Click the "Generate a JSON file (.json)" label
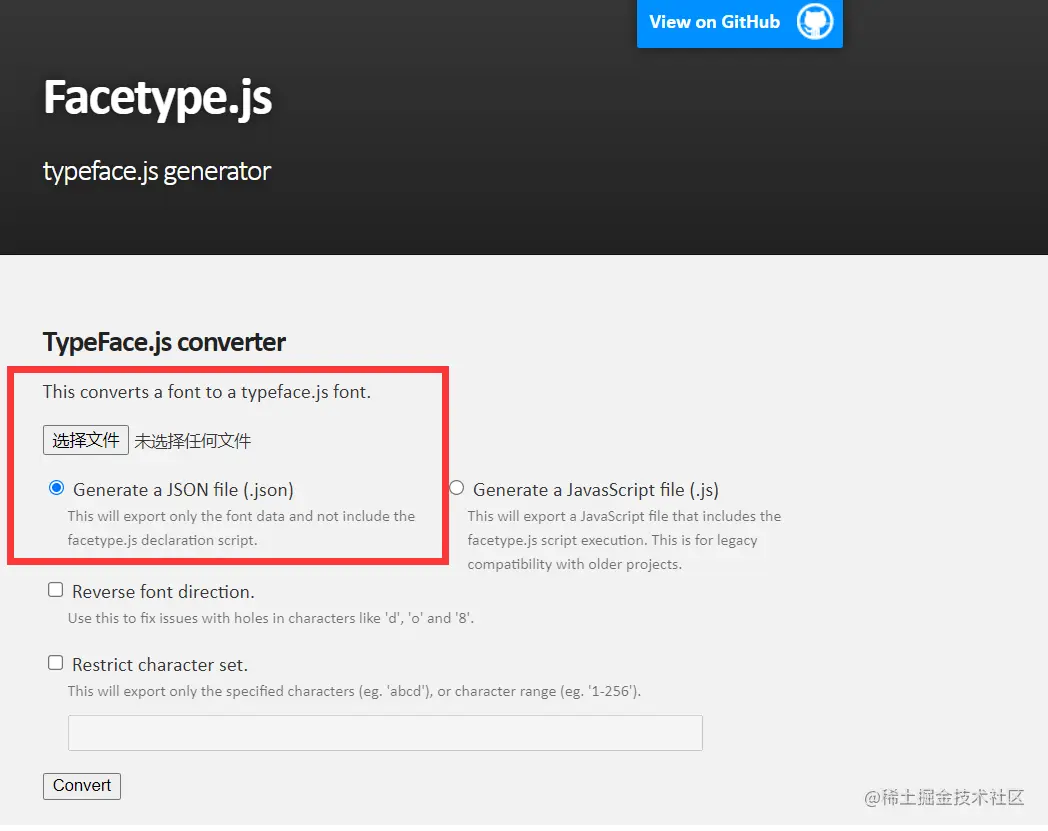Image resolution: width=1048 pixels, height=831 pixels. 183,490
